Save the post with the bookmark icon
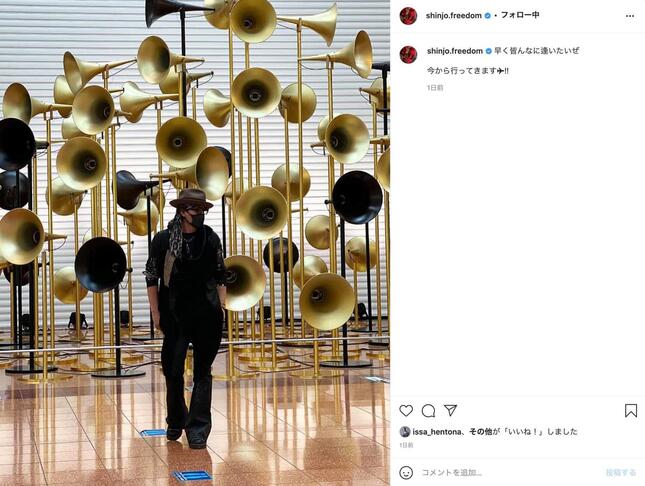The width and height of the screenshot is (645, 486). tap(631, 410)
